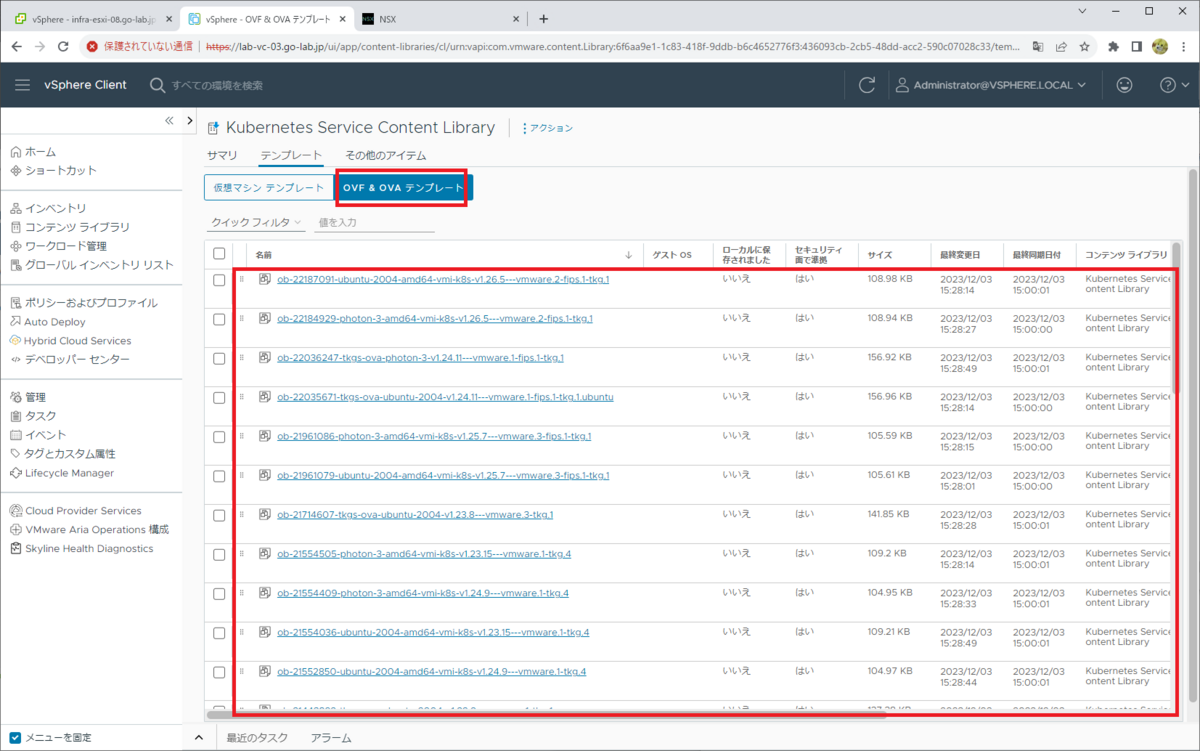Sort by 最終変更日 column header
The image size is (1200, 751).
coord(961,255)
